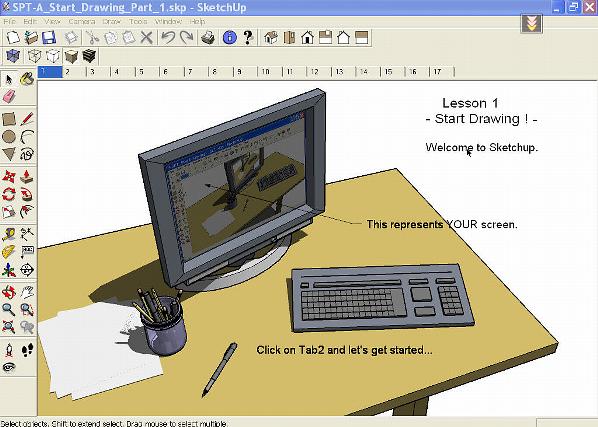Go to scene tab 10
This screenshot has height=427, width=598.
[x=270, y=72]
